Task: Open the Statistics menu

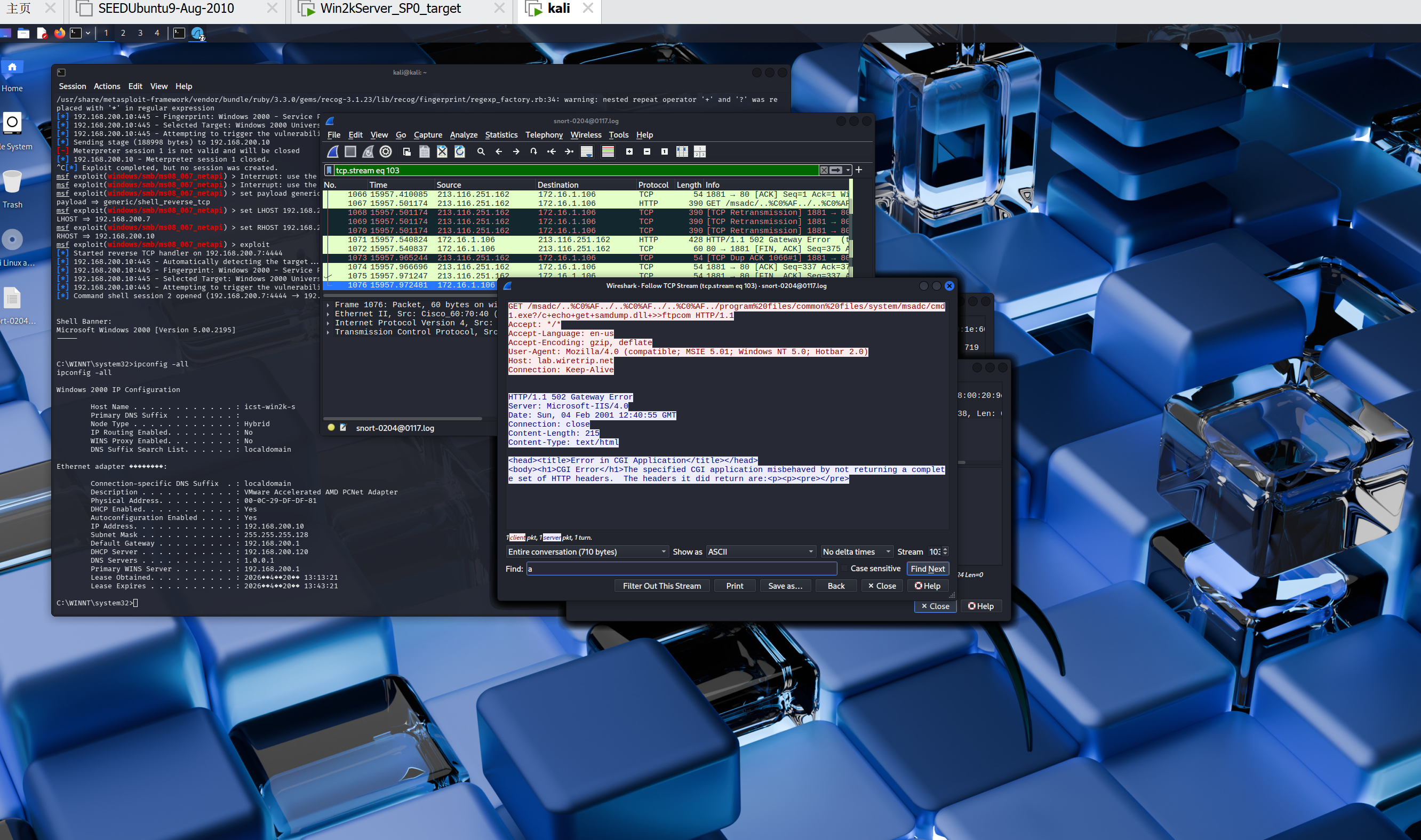Action: [500, 135]
